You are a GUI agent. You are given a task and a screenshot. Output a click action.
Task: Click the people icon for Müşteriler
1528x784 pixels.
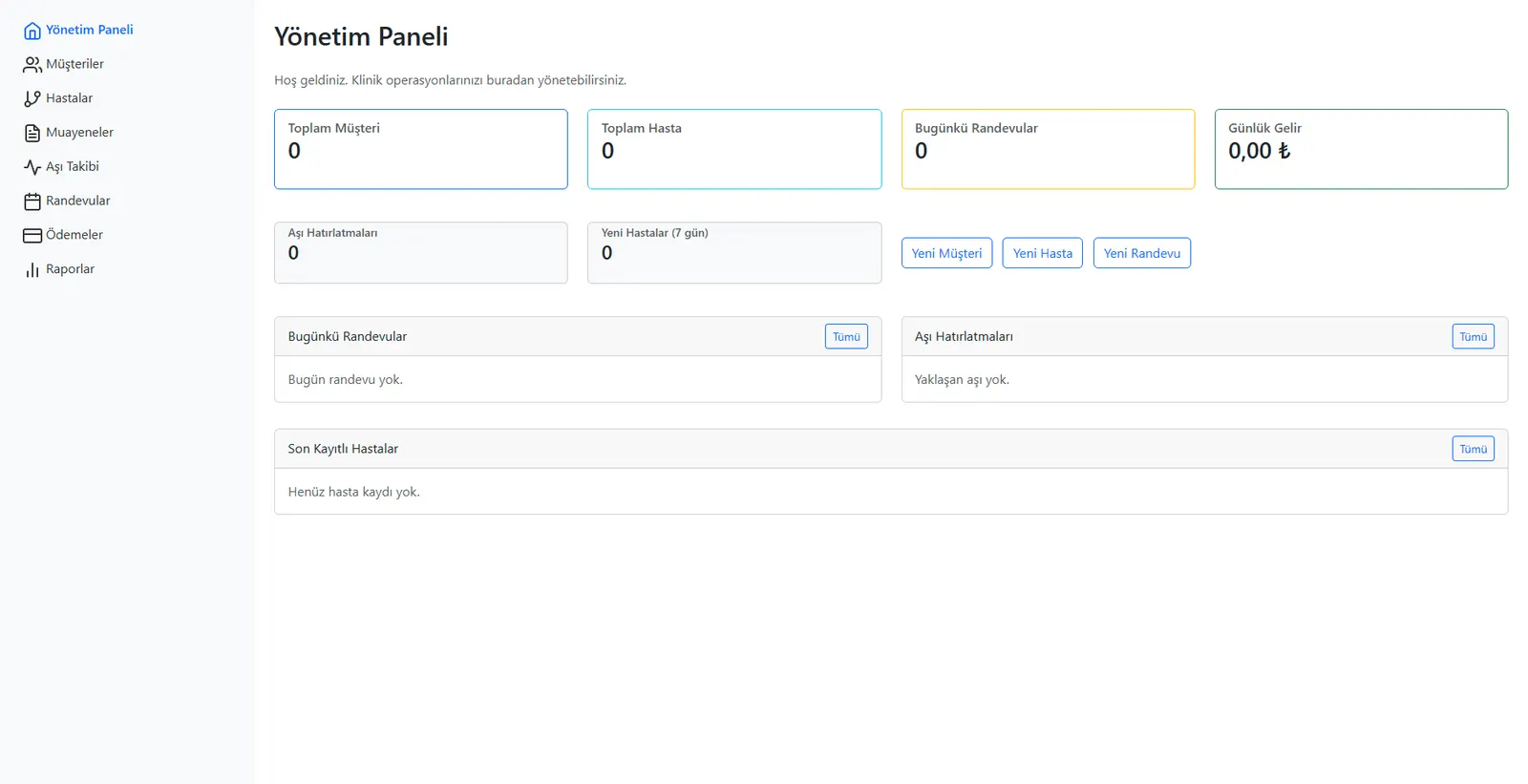tap(32, 65)
